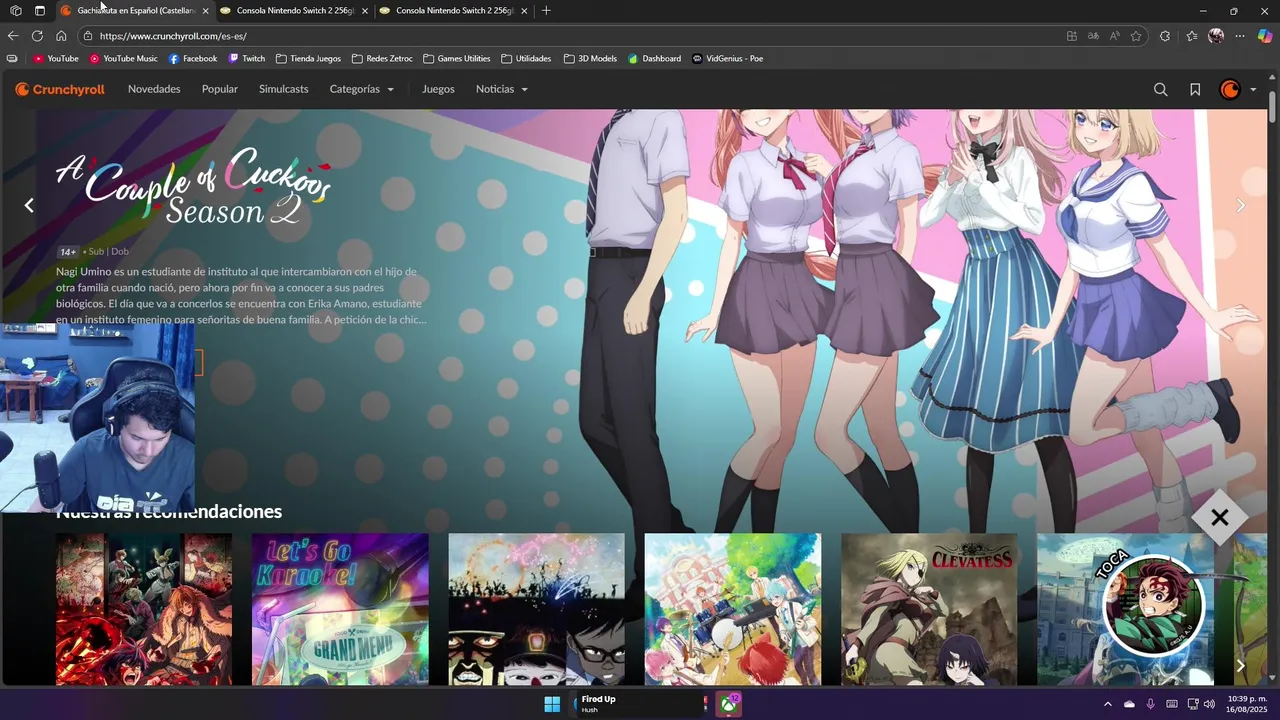Image resolution: width=1280 pixels, height=720 pixels.
Task: Open Edge Settings and more menu
Action: (1240, 36)
